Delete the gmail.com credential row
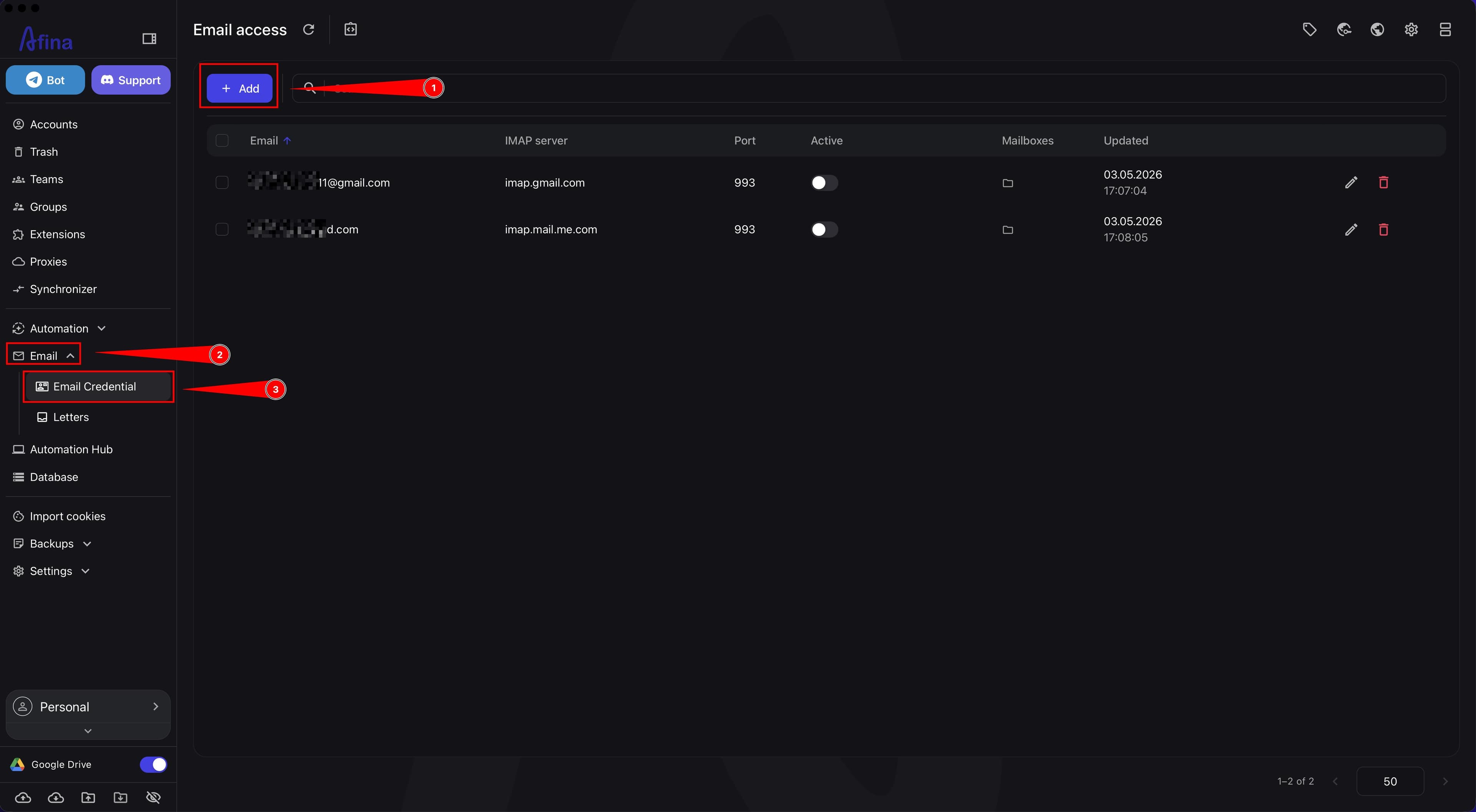 1383,182
